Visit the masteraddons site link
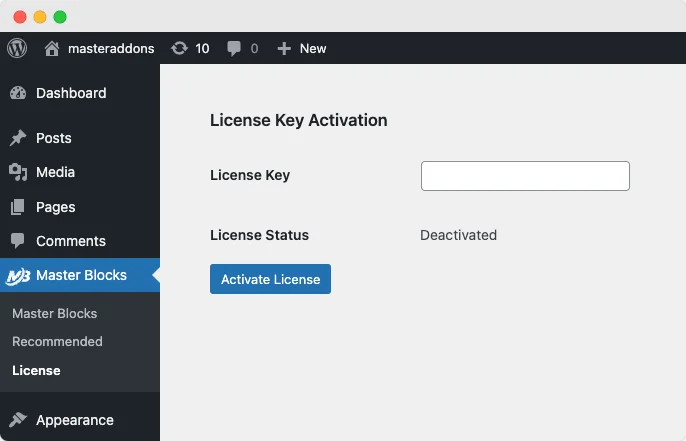 (111, 48)
